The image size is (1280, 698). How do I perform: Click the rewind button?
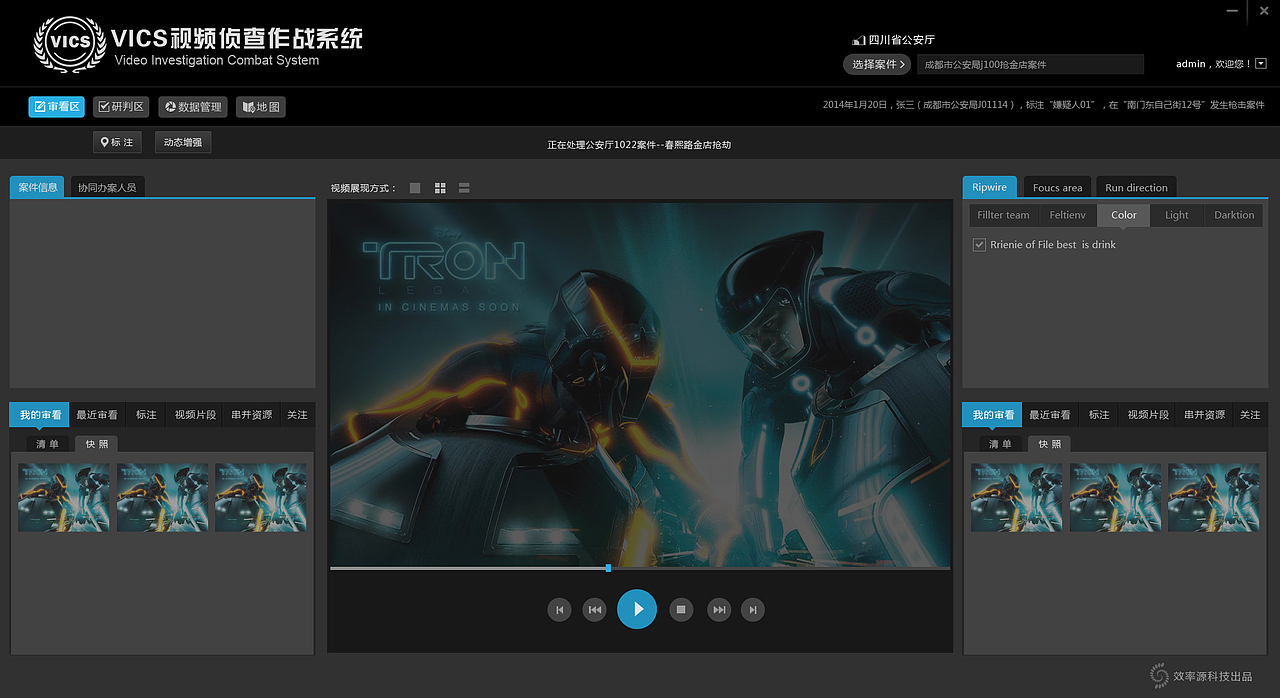click(x=594, y=609)
